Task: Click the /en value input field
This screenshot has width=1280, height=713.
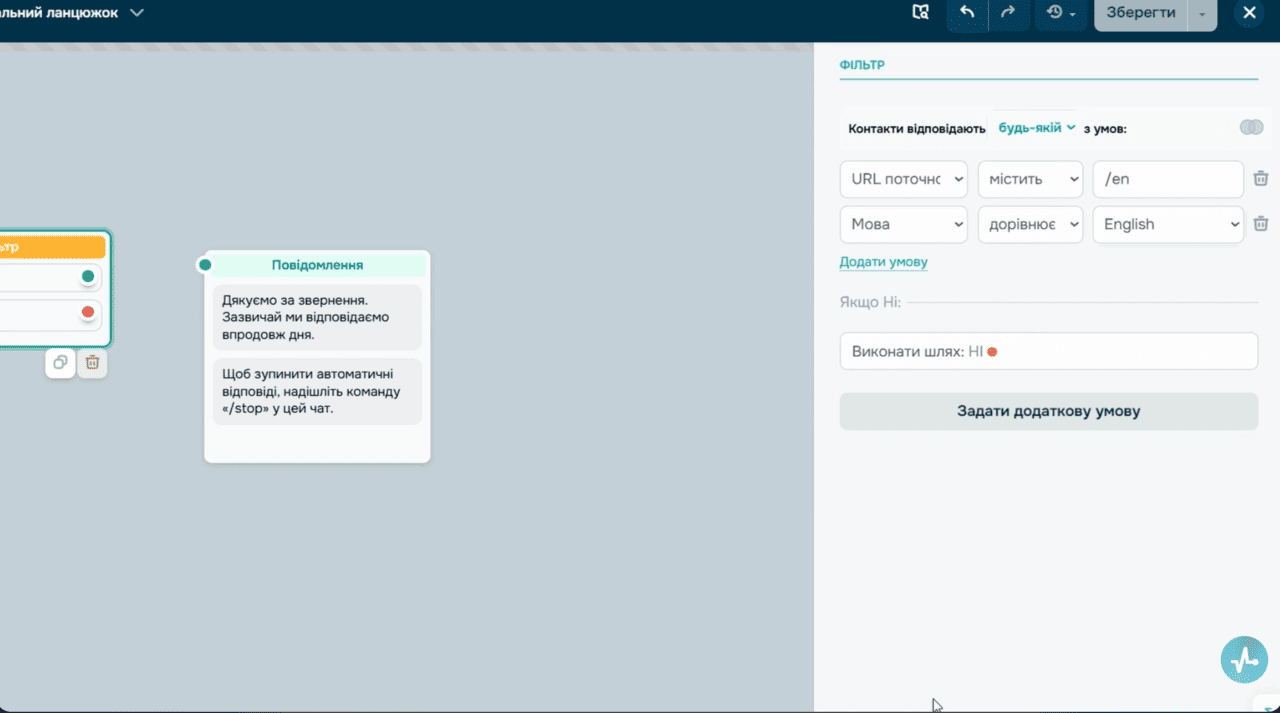Action: click(1168, 179)
